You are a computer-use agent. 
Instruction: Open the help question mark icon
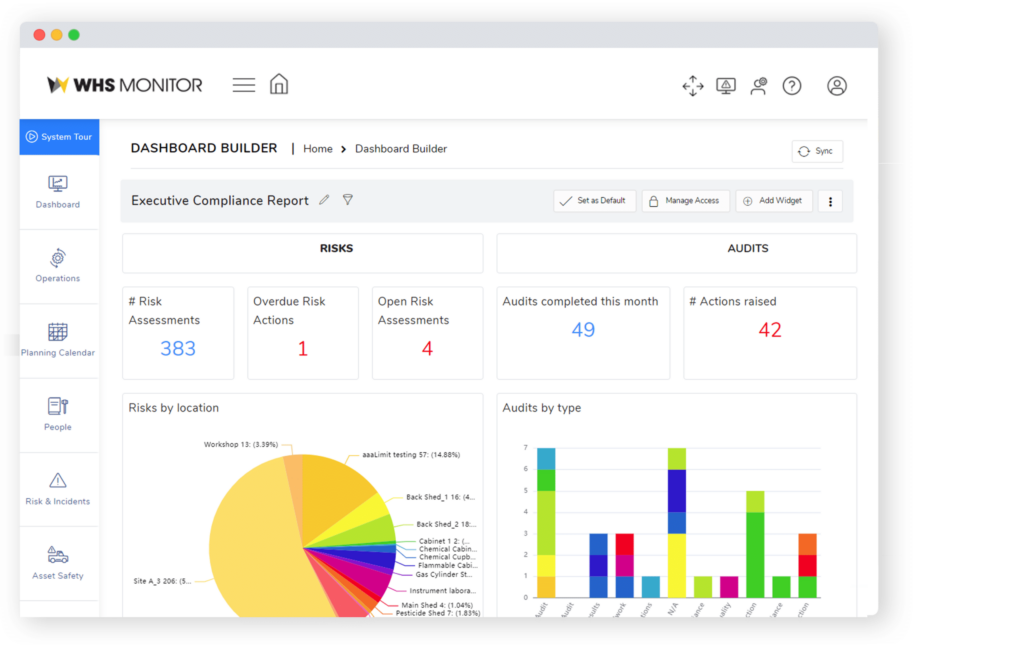click(x=792, y=86)
